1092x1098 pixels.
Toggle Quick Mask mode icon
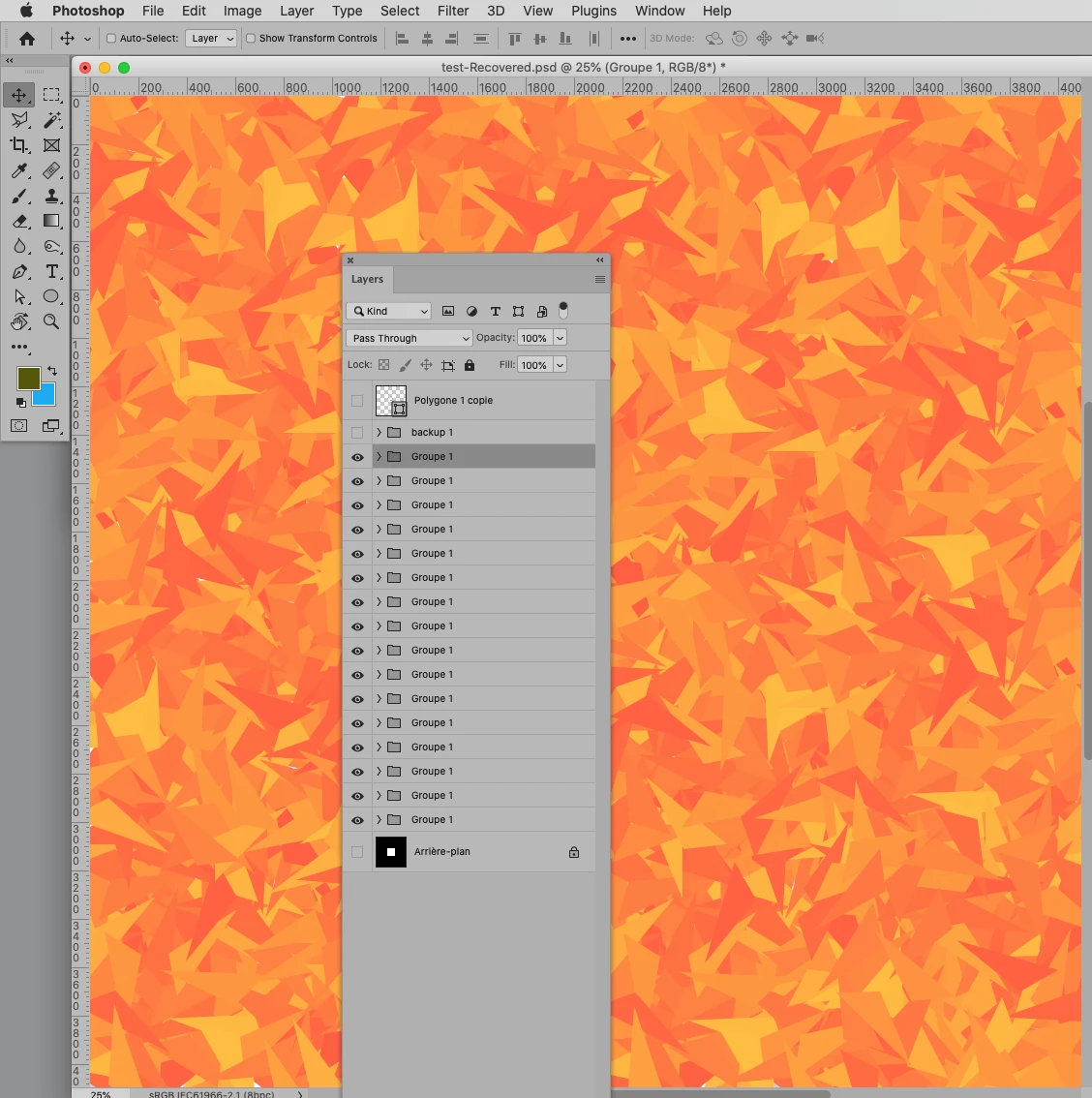tap(19, 426)
